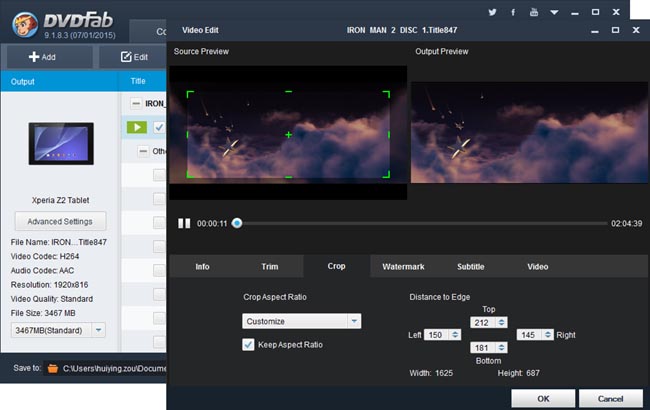
Task: Click the DVDFab mascot logo
Action: click(x=25, y=25)
